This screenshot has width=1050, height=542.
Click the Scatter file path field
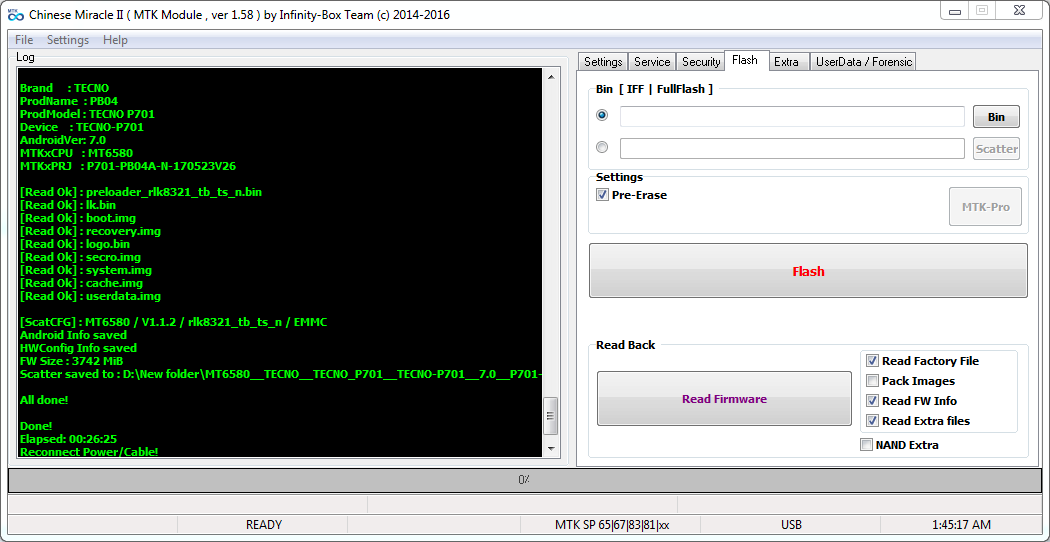point(792,149)
